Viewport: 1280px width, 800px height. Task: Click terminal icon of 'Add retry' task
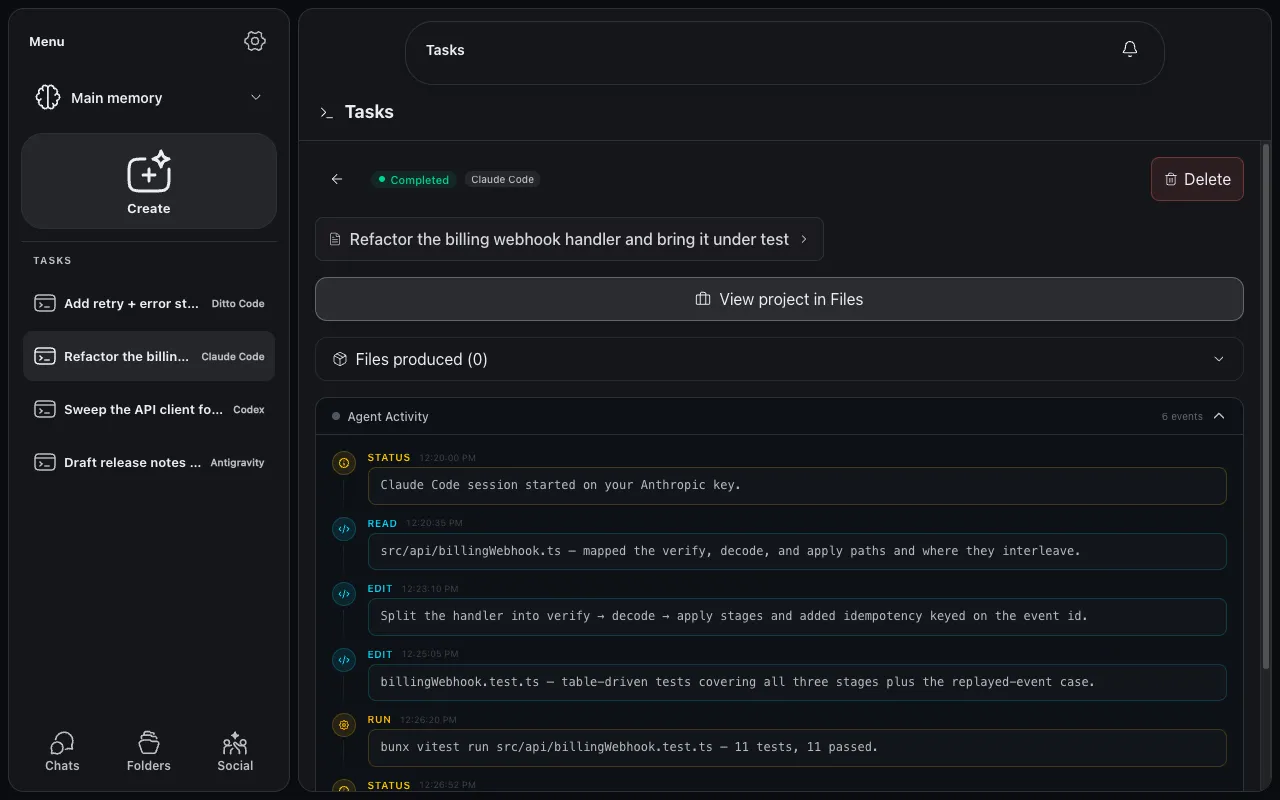click(x=45, y=303)
